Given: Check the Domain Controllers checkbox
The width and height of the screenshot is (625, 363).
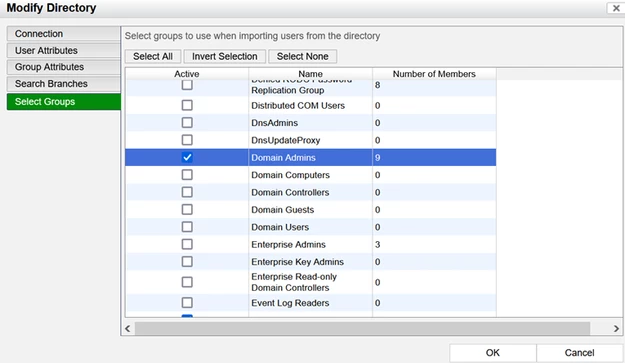Looking at the screenshot, I should click(x=187, y=192).
